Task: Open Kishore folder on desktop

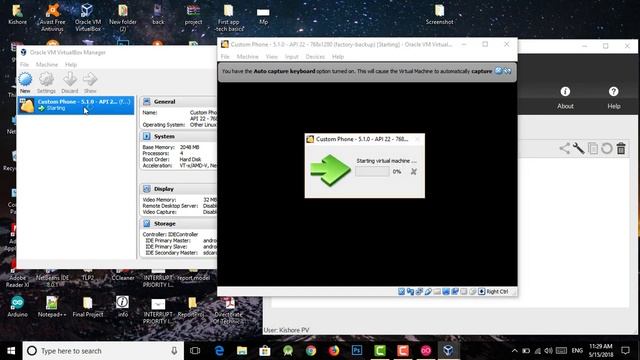Action: [17, 15]
